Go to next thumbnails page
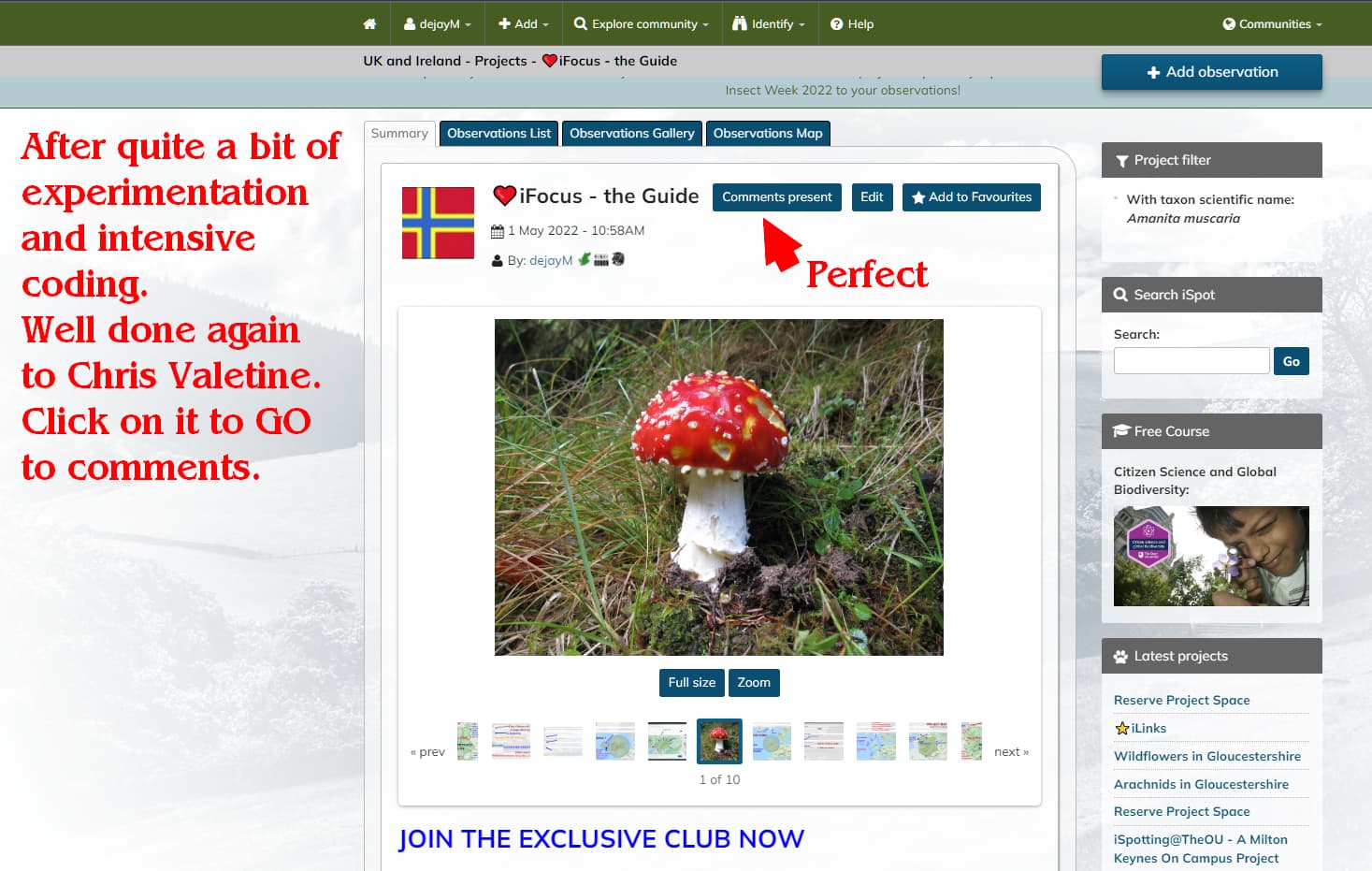The image size is (1372, 871). click(1011, 751)
